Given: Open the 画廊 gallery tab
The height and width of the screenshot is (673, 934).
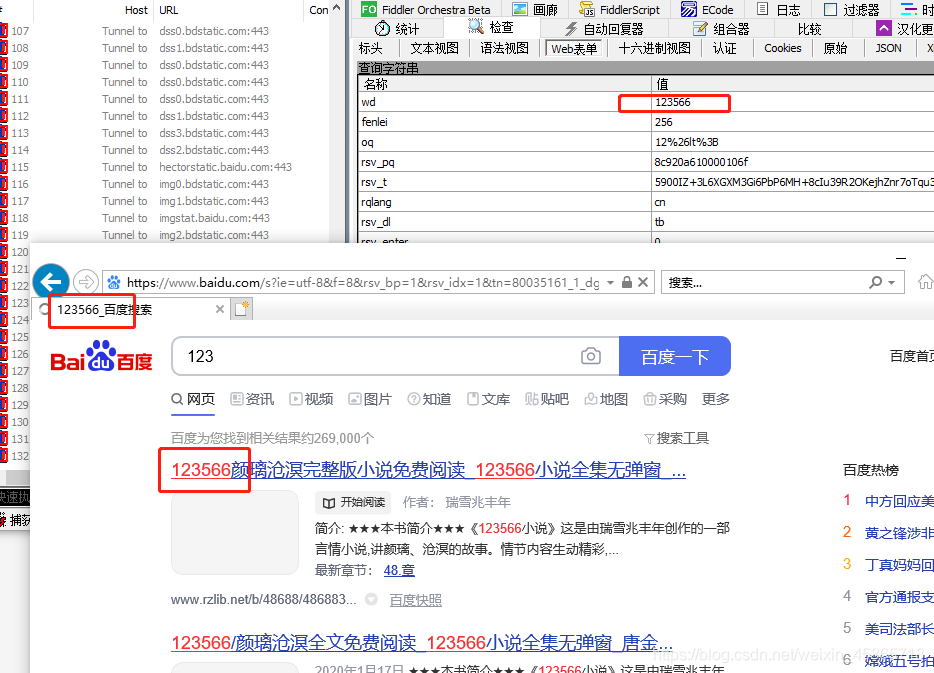Looking at the screenshot, I should point(537,10).
